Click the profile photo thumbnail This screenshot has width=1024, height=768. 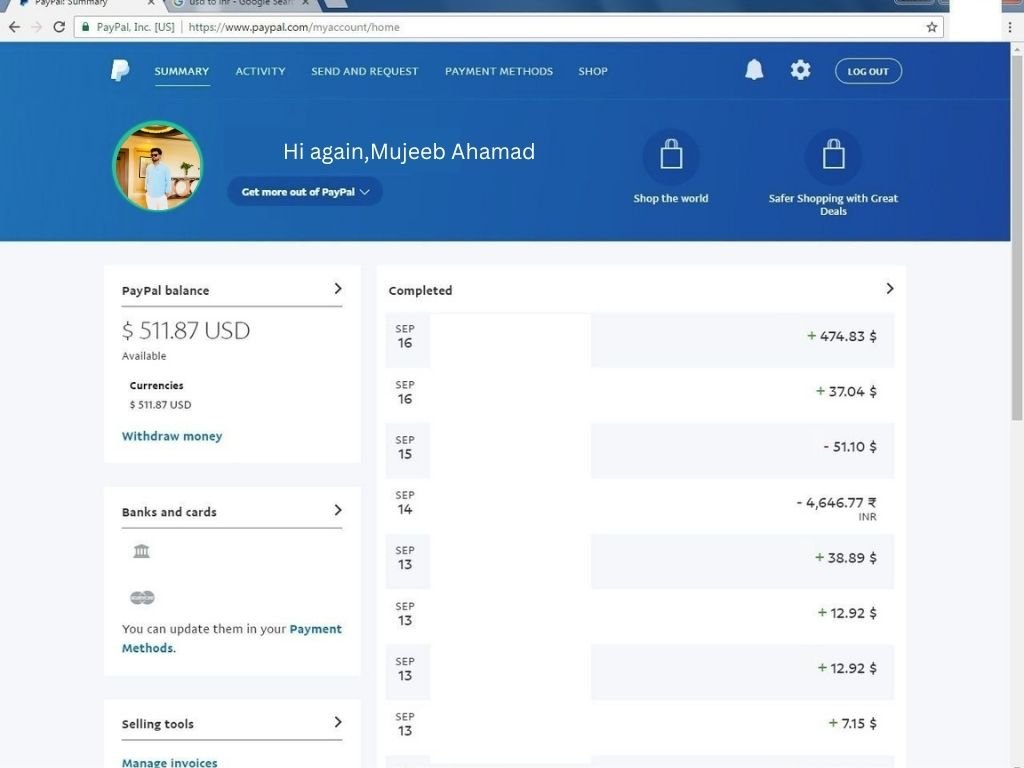(157, 165)
